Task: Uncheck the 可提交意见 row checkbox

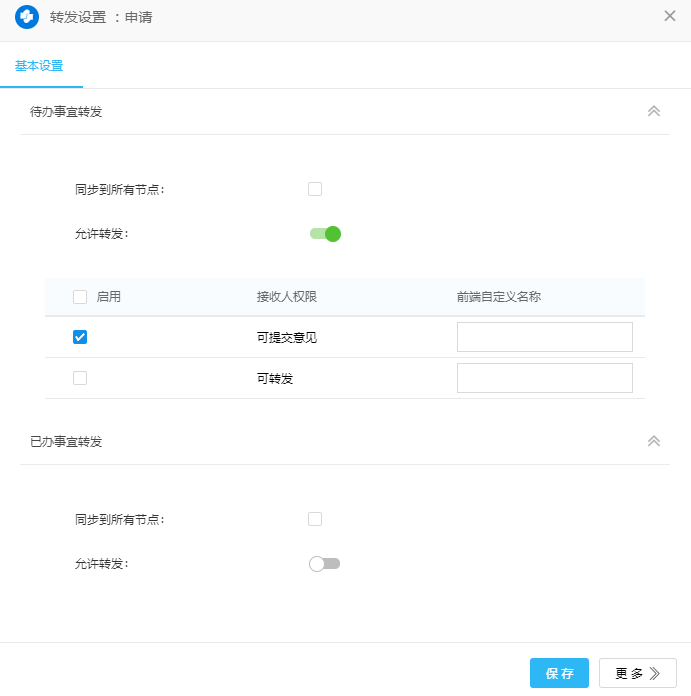Action: click(80, 337)
